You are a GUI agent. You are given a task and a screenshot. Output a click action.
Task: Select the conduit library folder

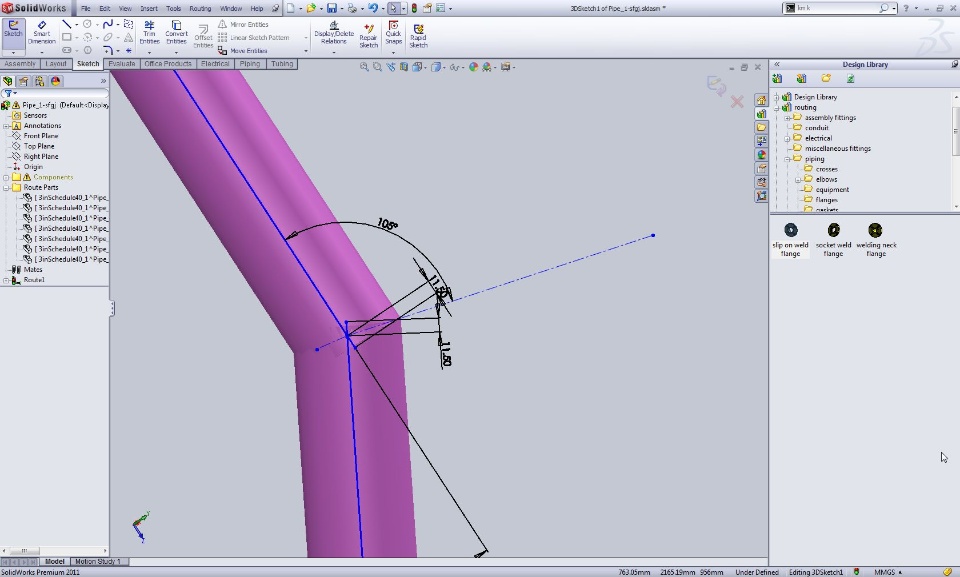click(816, 128)
